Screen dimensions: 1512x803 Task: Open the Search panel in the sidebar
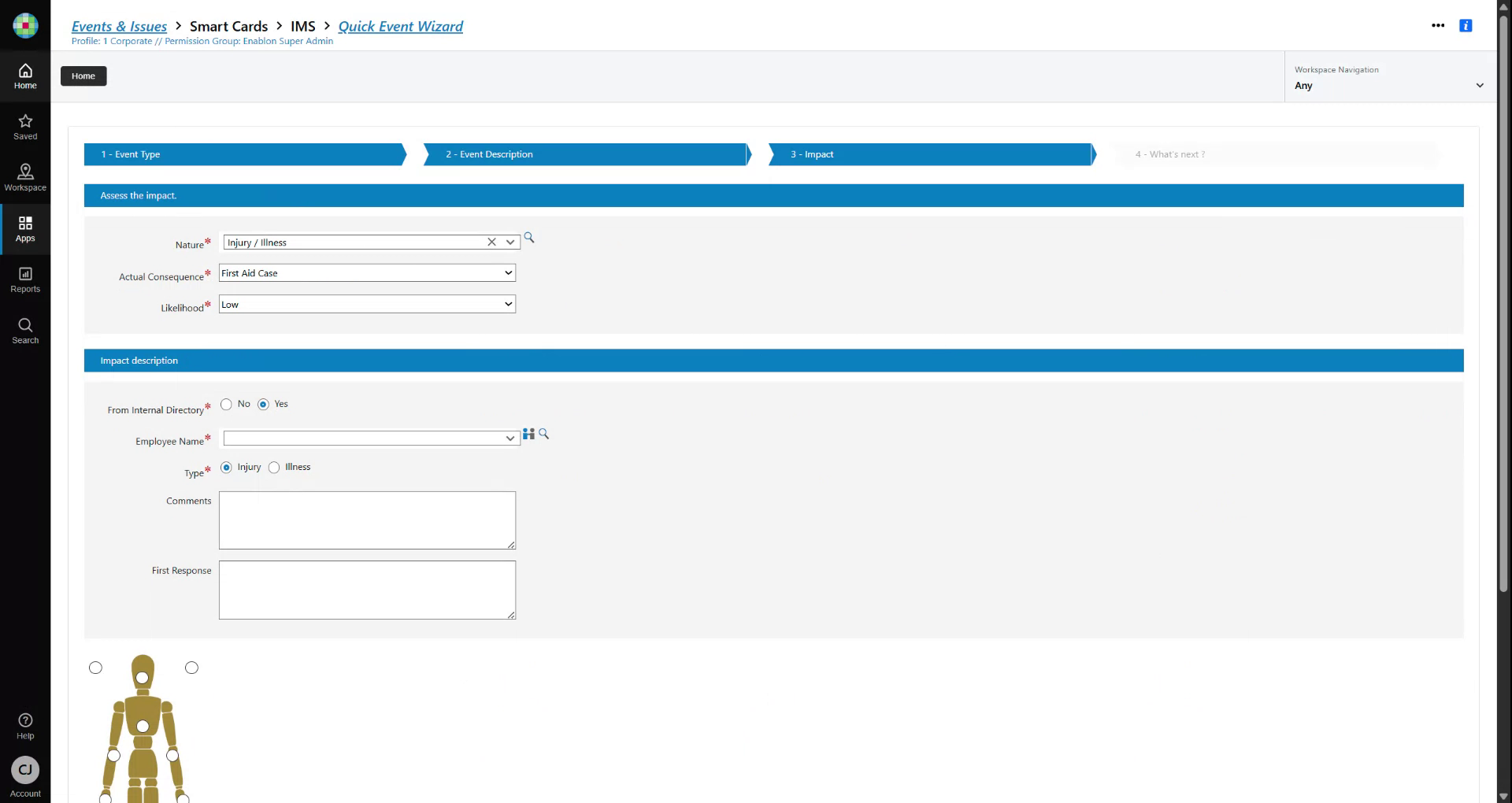(25, 331)
